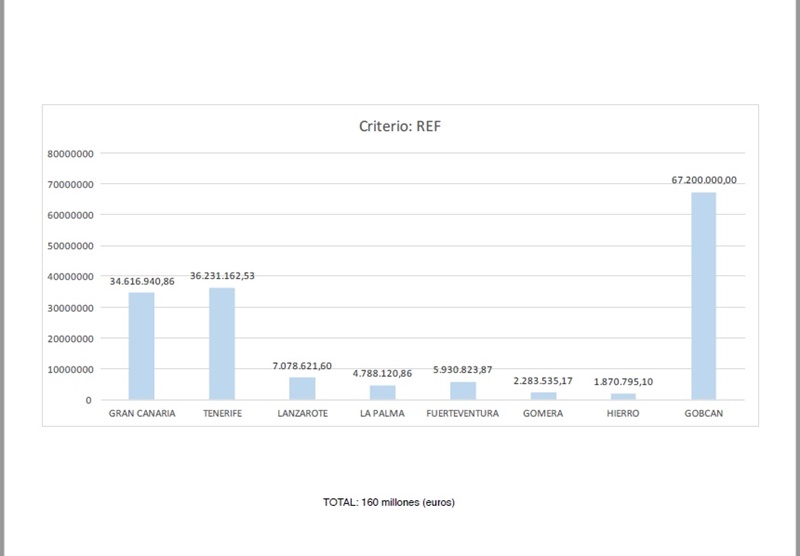Click the 40000000 y-axis value
800x556 pixels.
[x=71, y=277]
